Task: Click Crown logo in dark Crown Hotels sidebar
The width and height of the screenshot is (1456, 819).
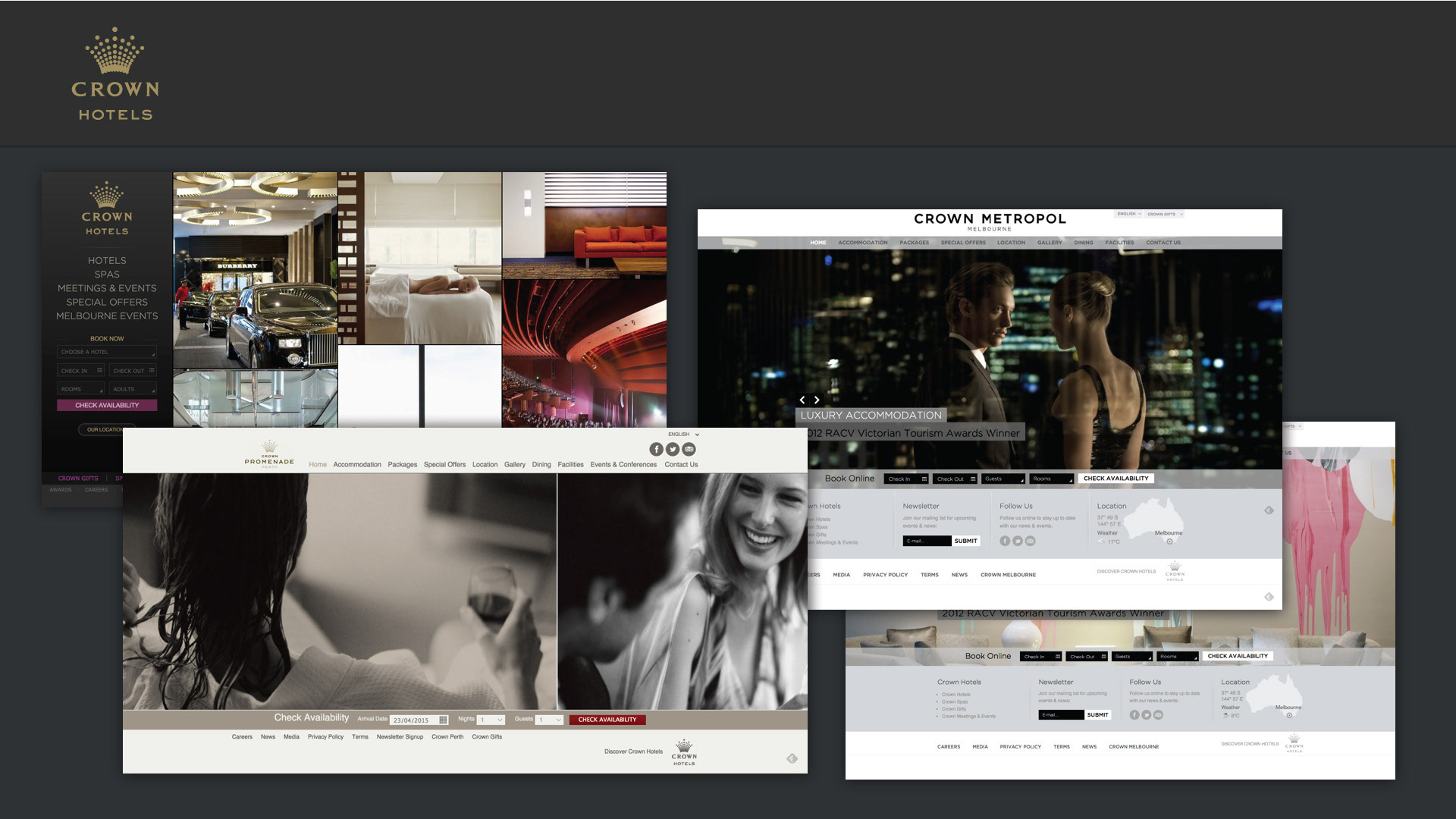Action: [x=107, y=208]
